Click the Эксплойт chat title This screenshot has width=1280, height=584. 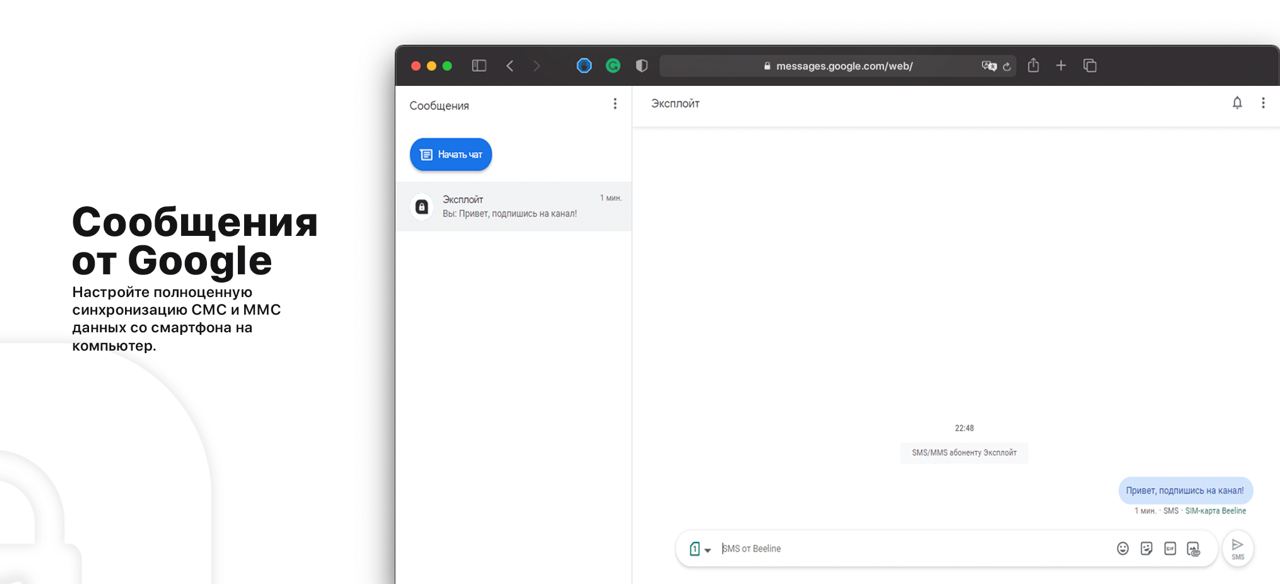pyautogui.click(x=675, y=103)
